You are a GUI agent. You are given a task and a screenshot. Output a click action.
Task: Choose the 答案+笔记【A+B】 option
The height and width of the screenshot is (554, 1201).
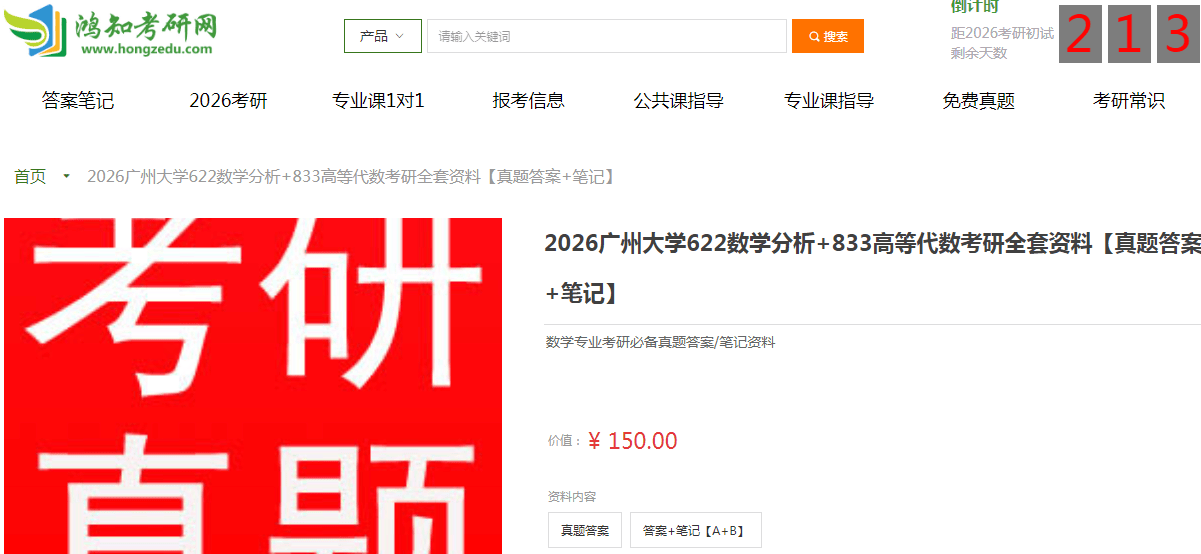coord(696,531)
